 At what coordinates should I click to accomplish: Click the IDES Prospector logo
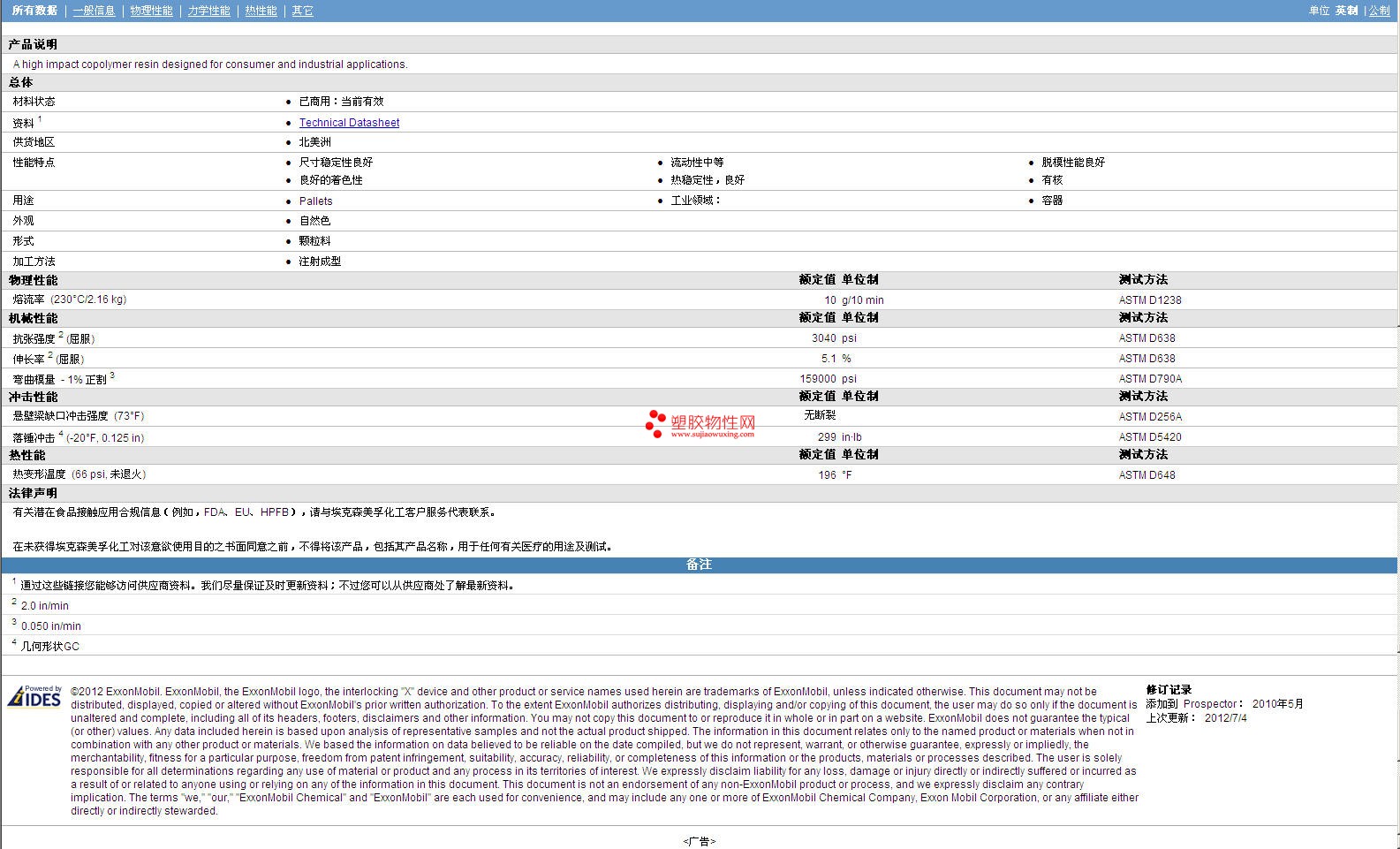tap(34, 697)
